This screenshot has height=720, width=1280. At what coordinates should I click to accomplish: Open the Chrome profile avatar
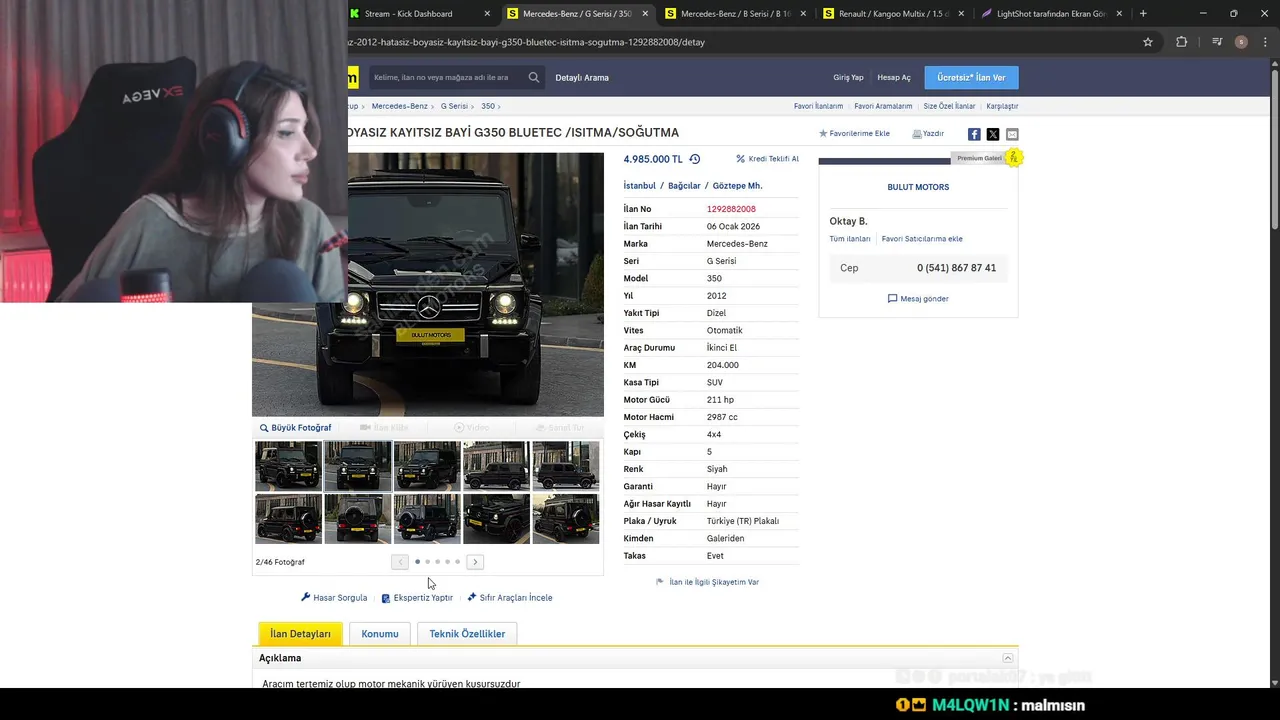point(1241,42)
